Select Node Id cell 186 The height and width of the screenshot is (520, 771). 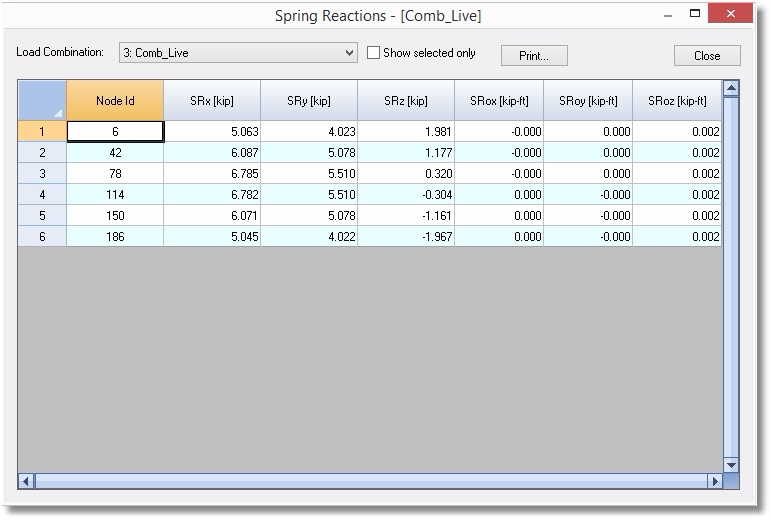115,236
